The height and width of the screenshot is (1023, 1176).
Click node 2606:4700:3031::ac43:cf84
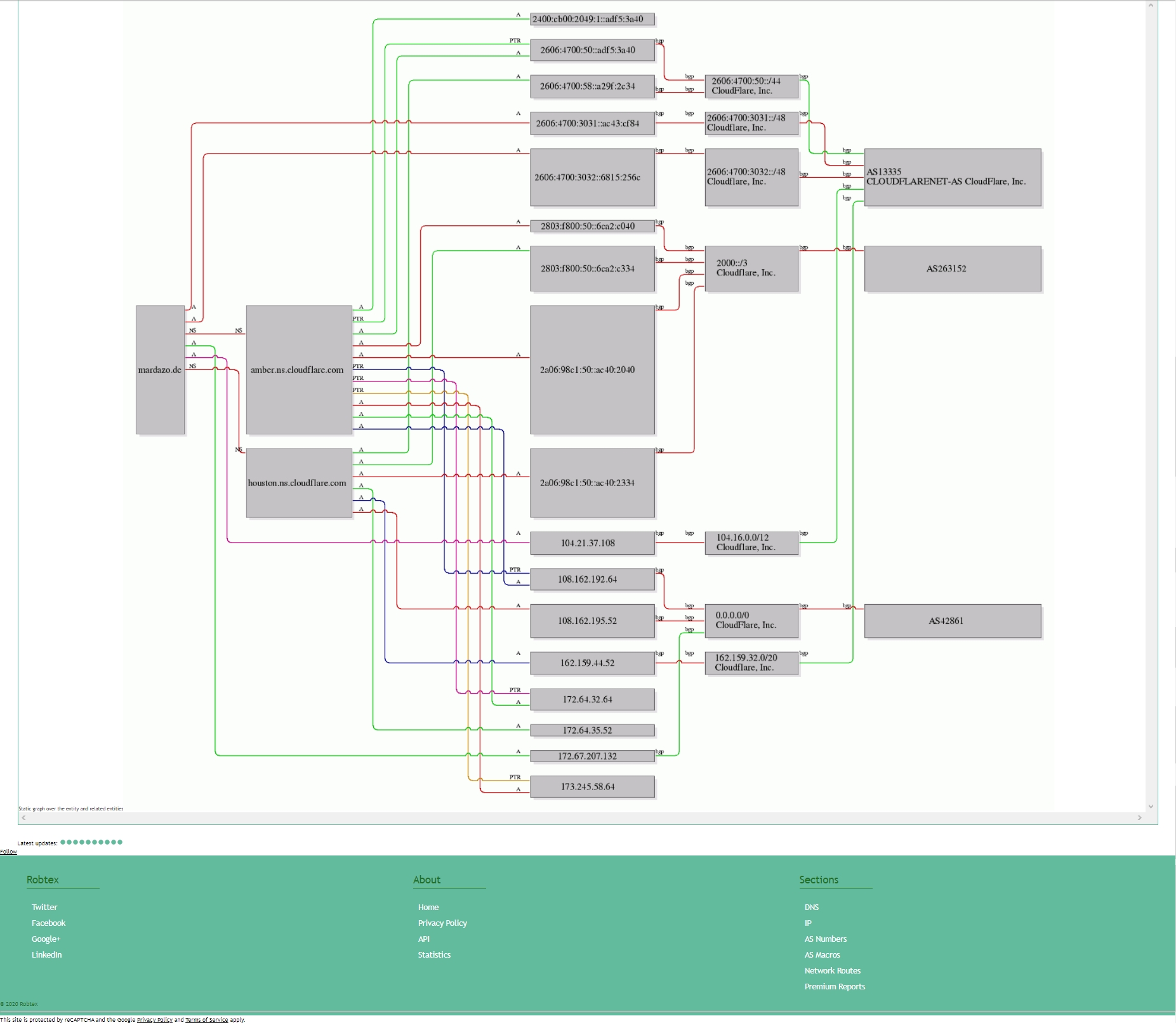[592, 123]
